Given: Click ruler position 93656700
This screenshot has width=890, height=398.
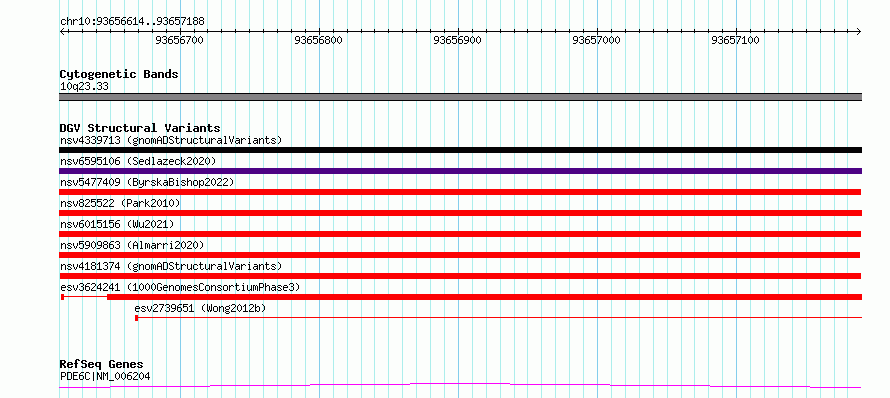Looking at the screenshot, I should pyautogui.click(x=179, y=40).
